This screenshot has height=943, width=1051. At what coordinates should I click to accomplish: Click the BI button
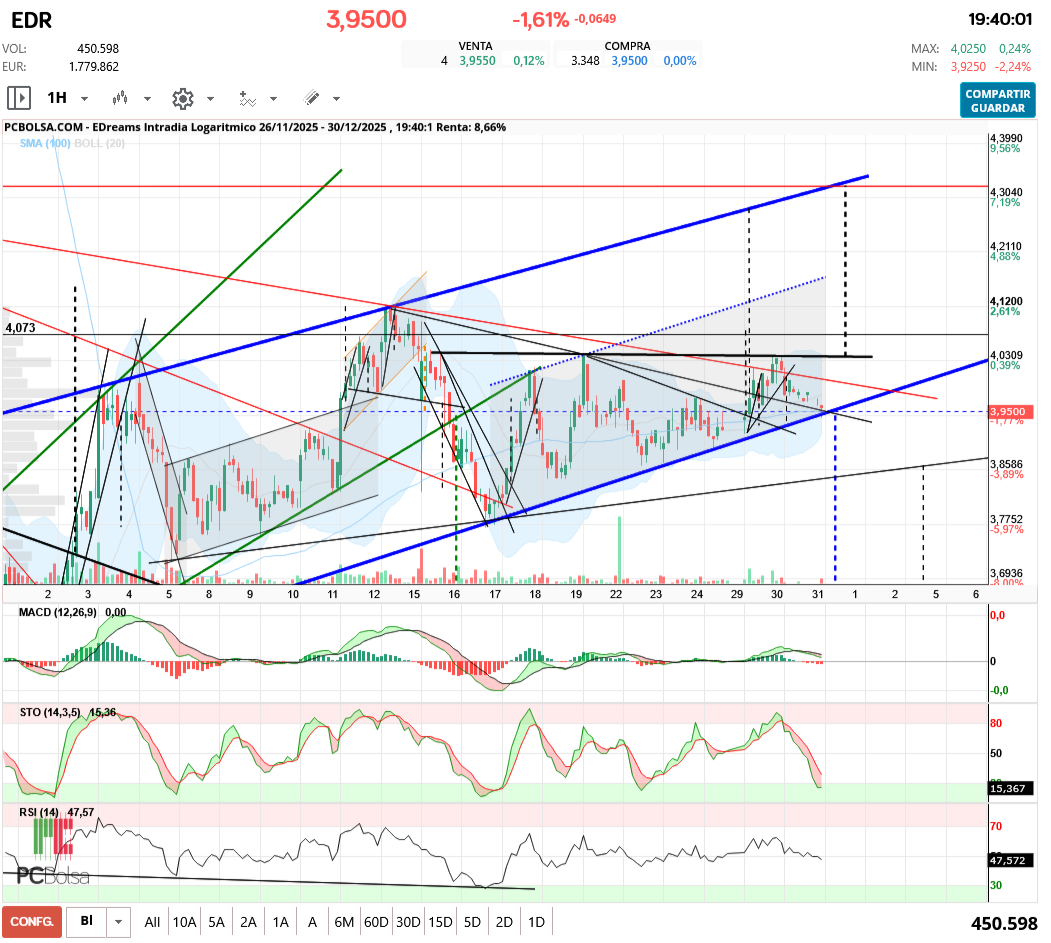[86, 921]
